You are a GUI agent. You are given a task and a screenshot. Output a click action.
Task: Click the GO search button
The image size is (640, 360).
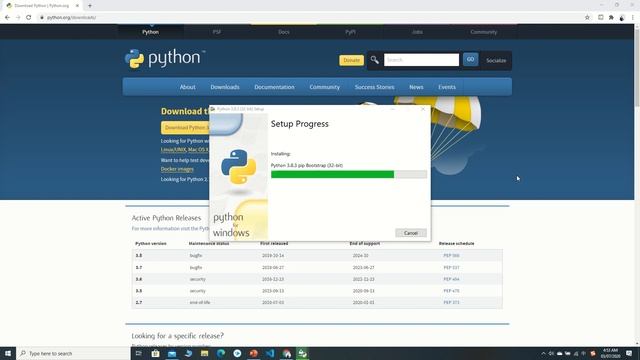(471, 60)
